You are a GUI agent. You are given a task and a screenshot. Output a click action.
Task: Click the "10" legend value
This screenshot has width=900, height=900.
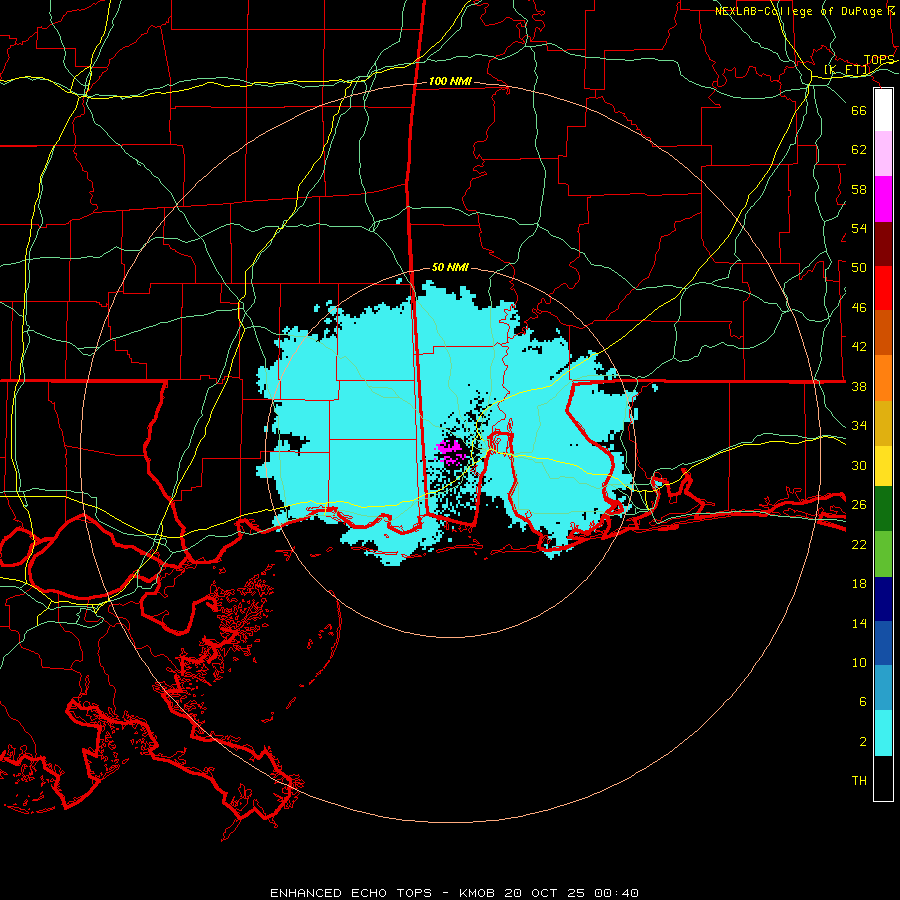859,663
